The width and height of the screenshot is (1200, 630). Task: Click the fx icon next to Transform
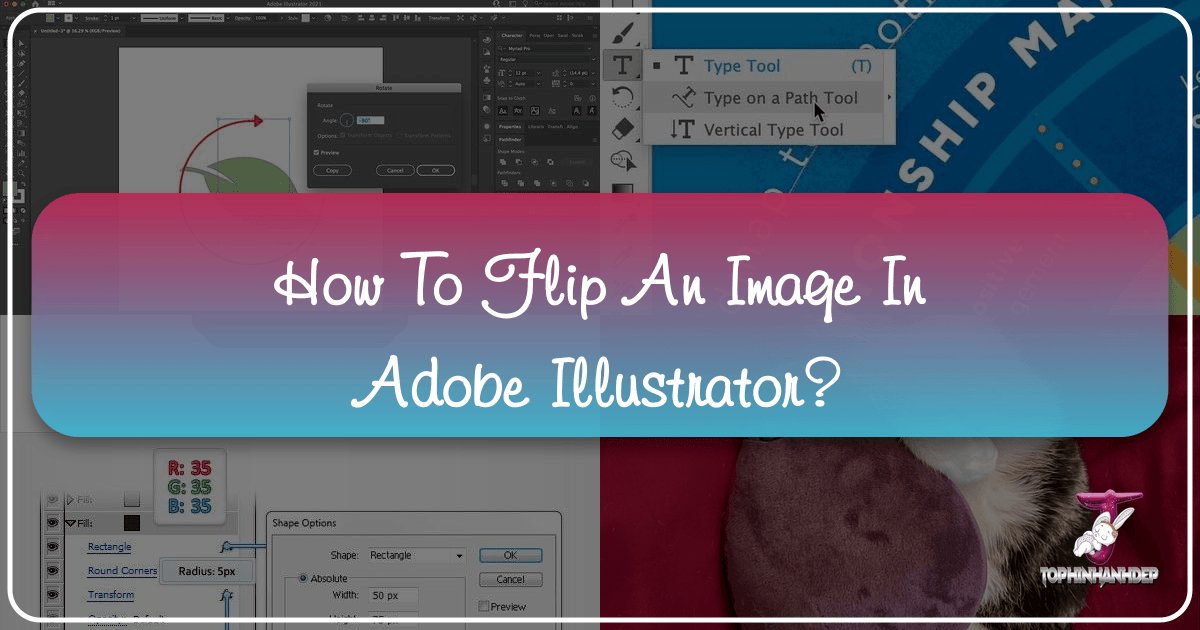pyautogui.click(x=227, y=594)
